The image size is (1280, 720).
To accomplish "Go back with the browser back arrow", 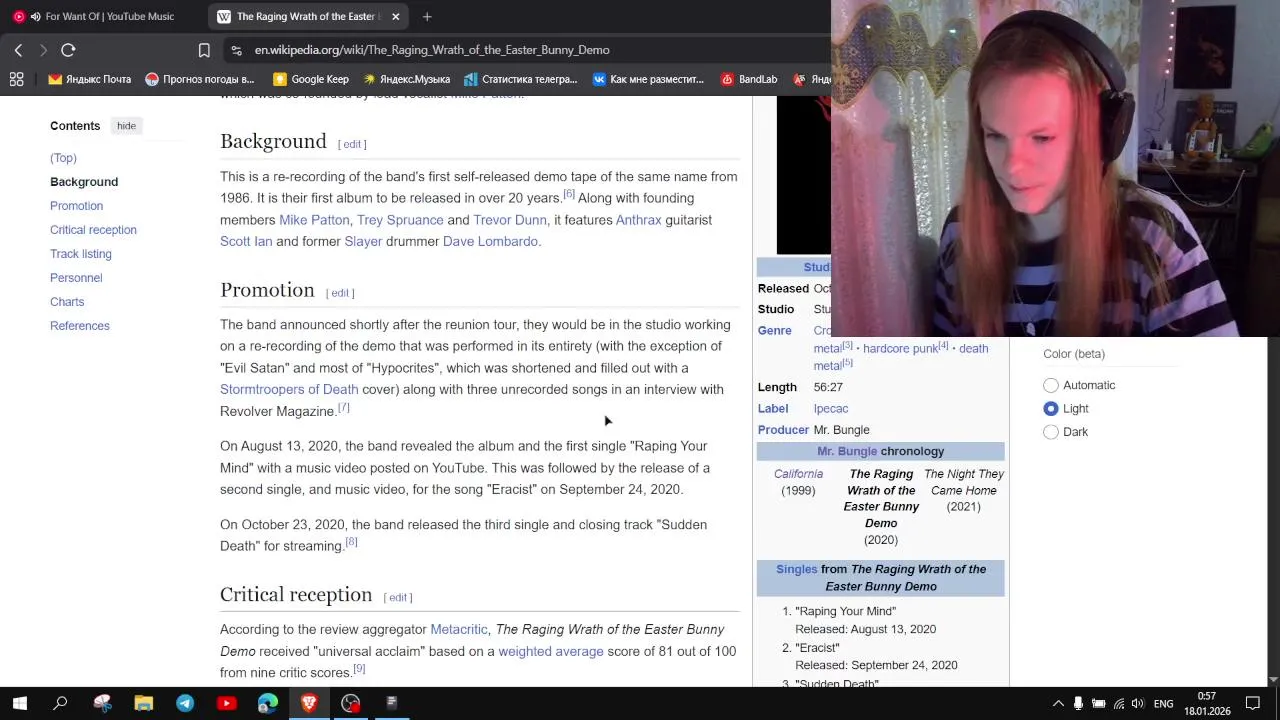I will 18,50.
